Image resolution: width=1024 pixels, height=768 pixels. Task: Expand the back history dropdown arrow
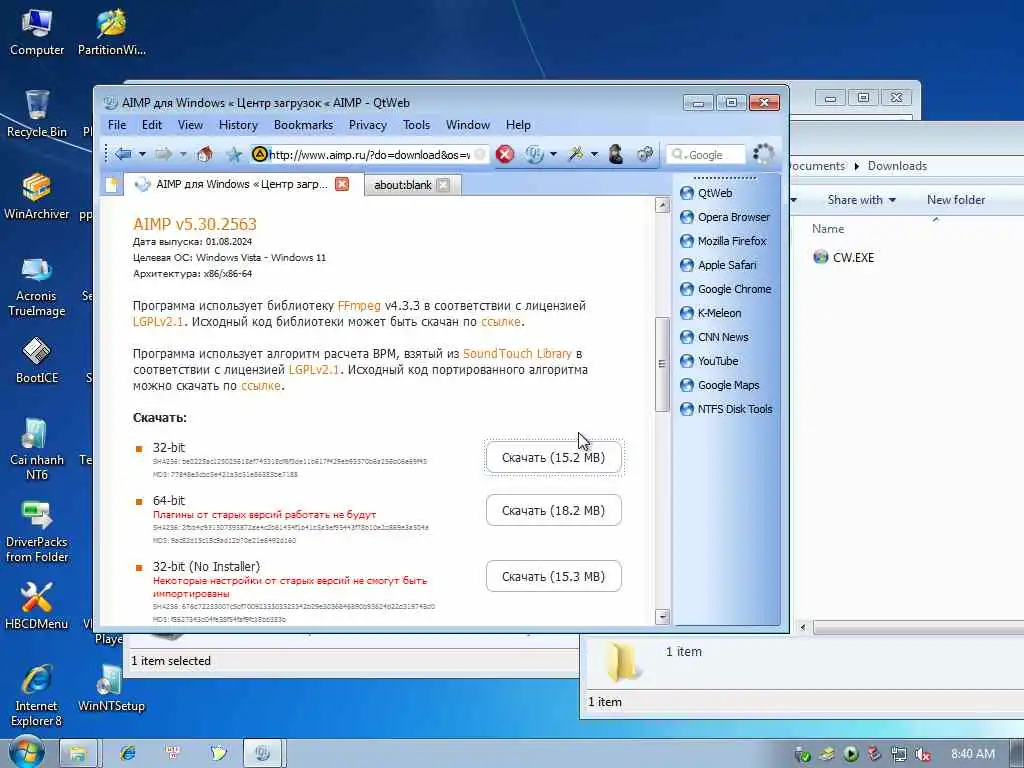click(142, 155)
